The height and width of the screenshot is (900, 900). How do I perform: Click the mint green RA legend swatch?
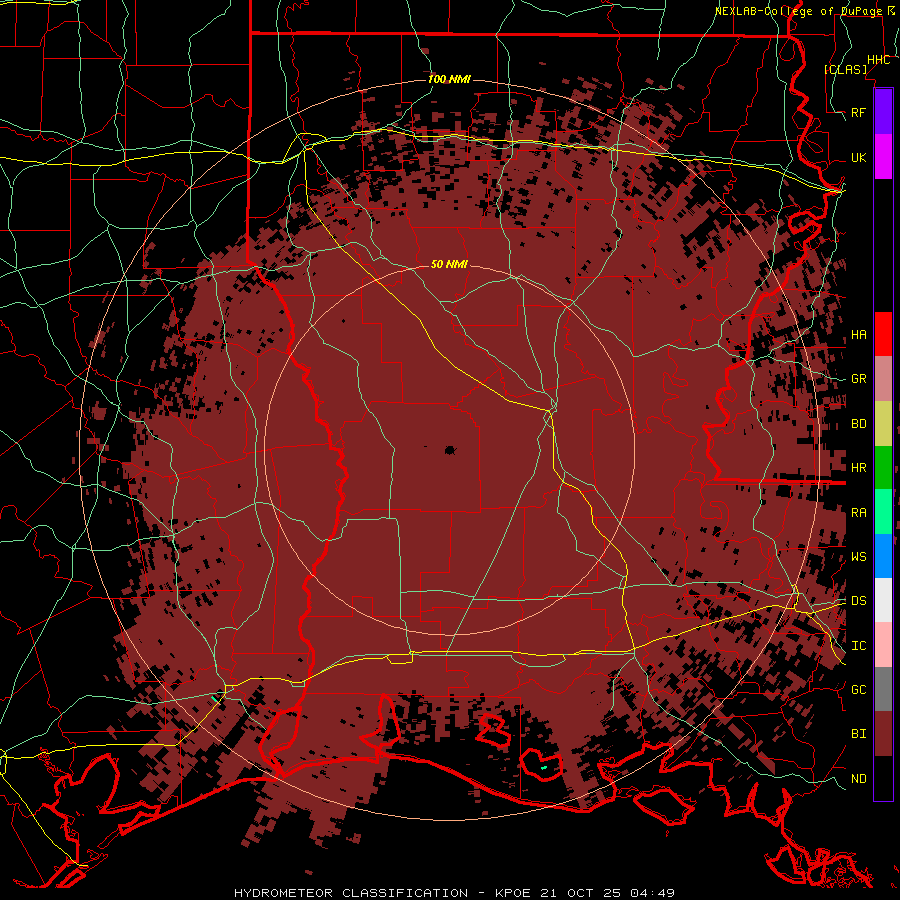click(x=883, y=512)
